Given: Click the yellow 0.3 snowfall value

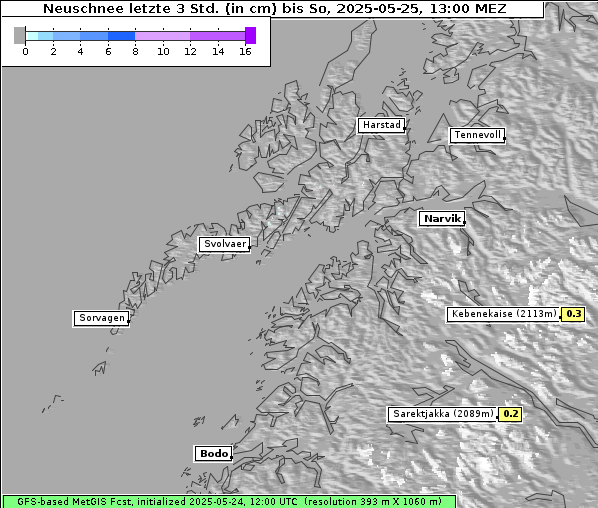Looking at the screenshot, I should click(x=573, y=314).
